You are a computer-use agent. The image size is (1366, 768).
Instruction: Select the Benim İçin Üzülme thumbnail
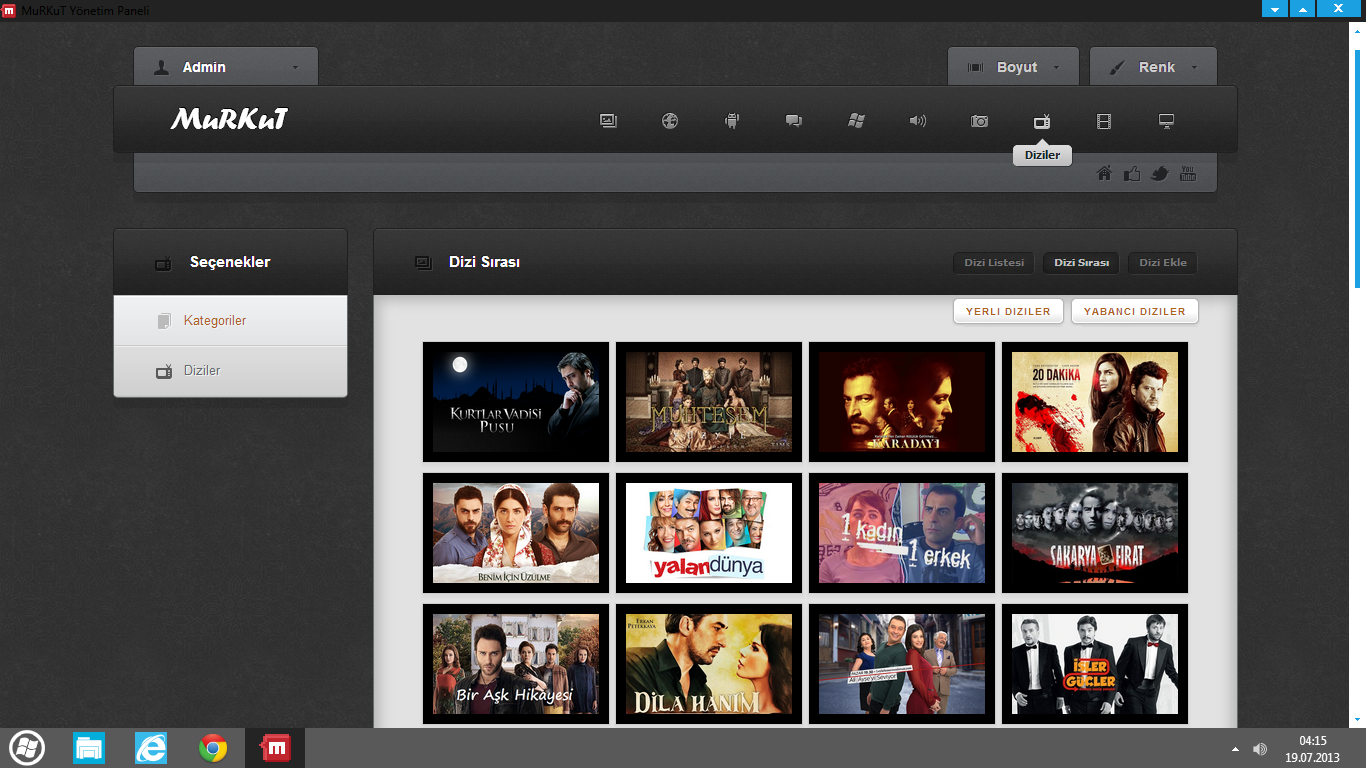(x=516, y=533)
